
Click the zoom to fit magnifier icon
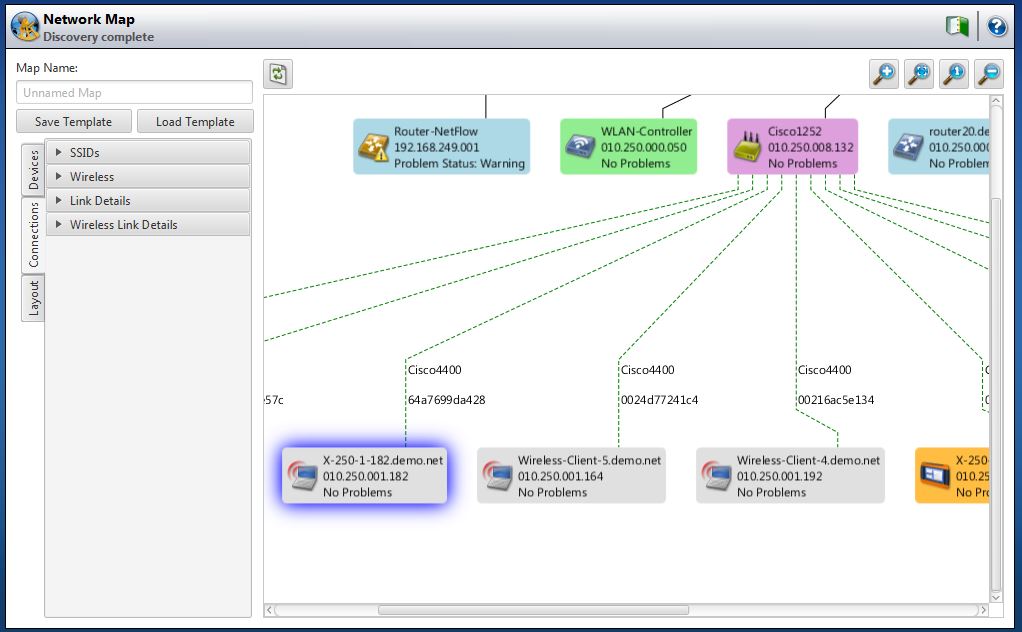pos(919,74)
